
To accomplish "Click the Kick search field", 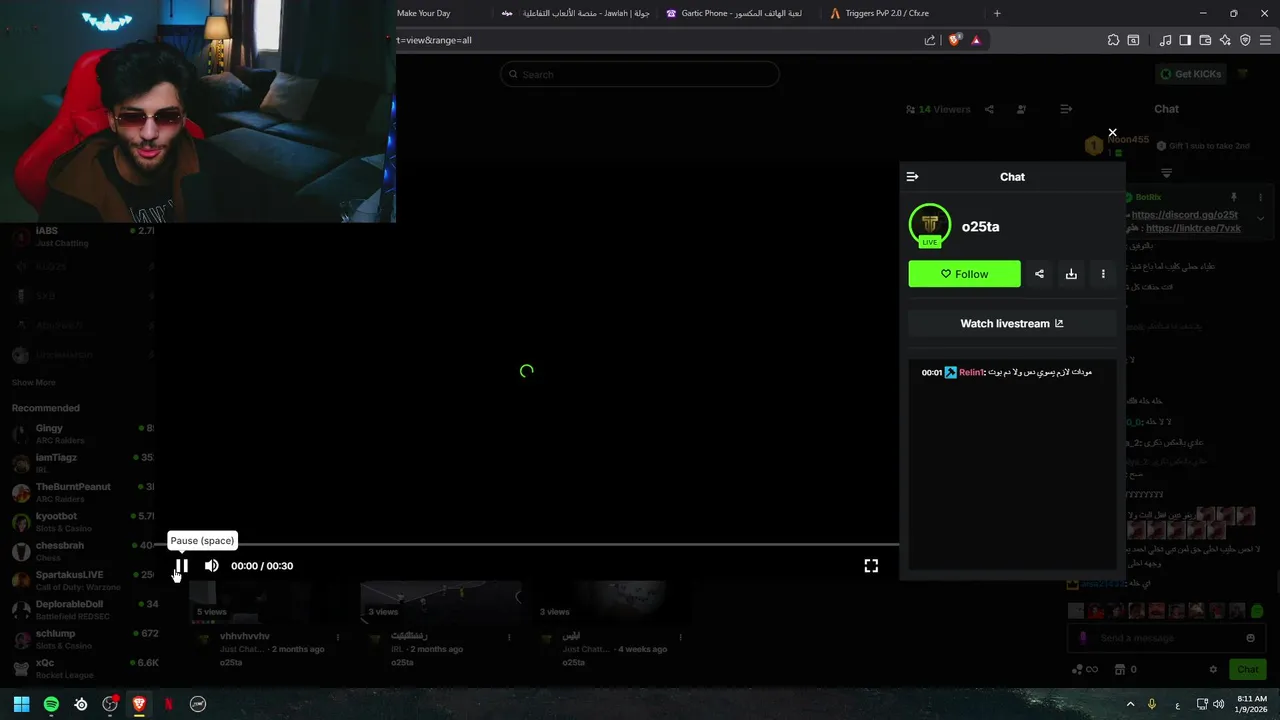I will pos(640,74).
